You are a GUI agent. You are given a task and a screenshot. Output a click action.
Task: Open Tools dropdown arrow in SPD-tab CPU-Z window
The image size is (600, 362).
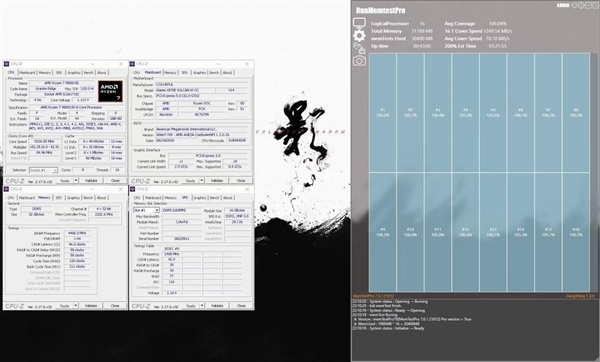(x=202, y=305)
